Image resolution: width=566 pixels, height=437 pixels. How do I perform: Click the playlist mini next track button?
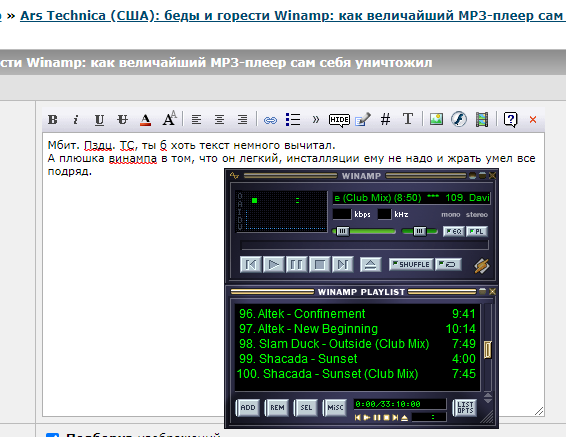click(x=395, y=418)
